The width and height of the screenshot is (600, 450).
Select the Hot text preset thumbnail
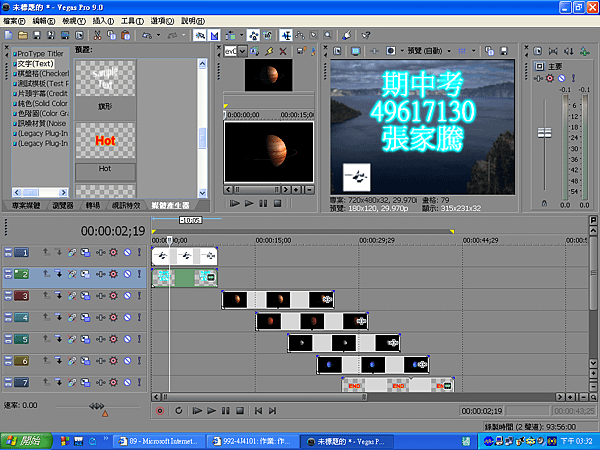pos(105,140)
